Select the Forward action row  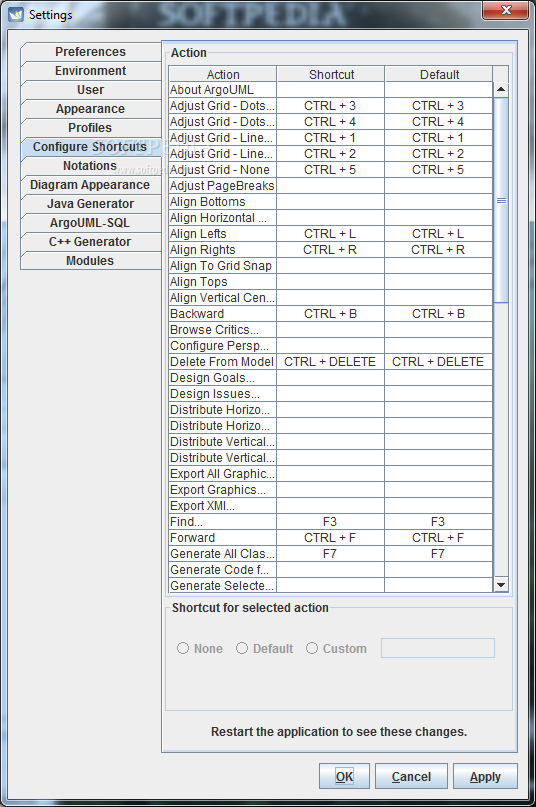(331, 537)
